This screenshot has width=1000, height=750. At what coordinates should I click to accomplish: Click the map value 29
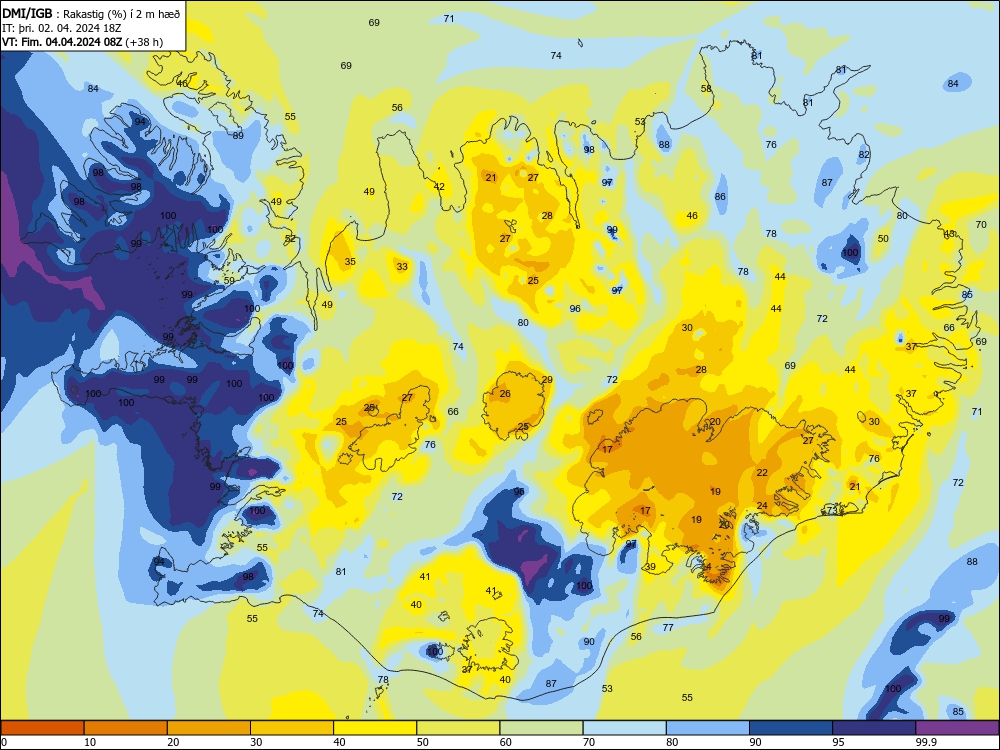[547, 379]
